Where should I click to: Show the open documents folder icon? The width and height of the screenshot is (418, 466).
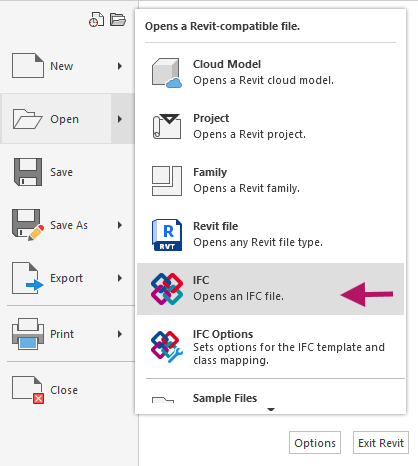point(118,20)
